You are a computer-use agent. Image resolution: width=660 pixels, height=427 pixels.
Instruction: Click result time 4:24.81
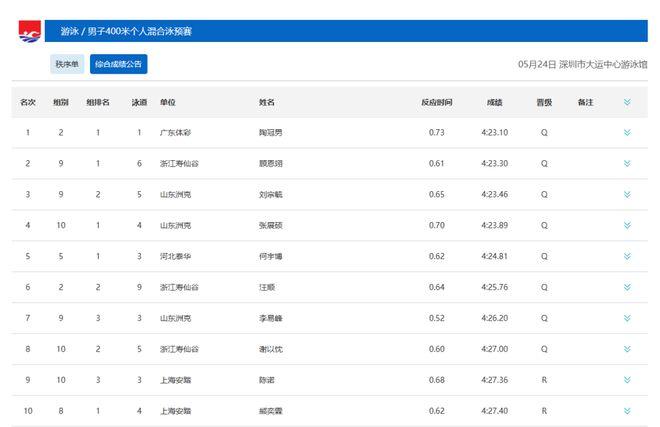coord(495,256)
